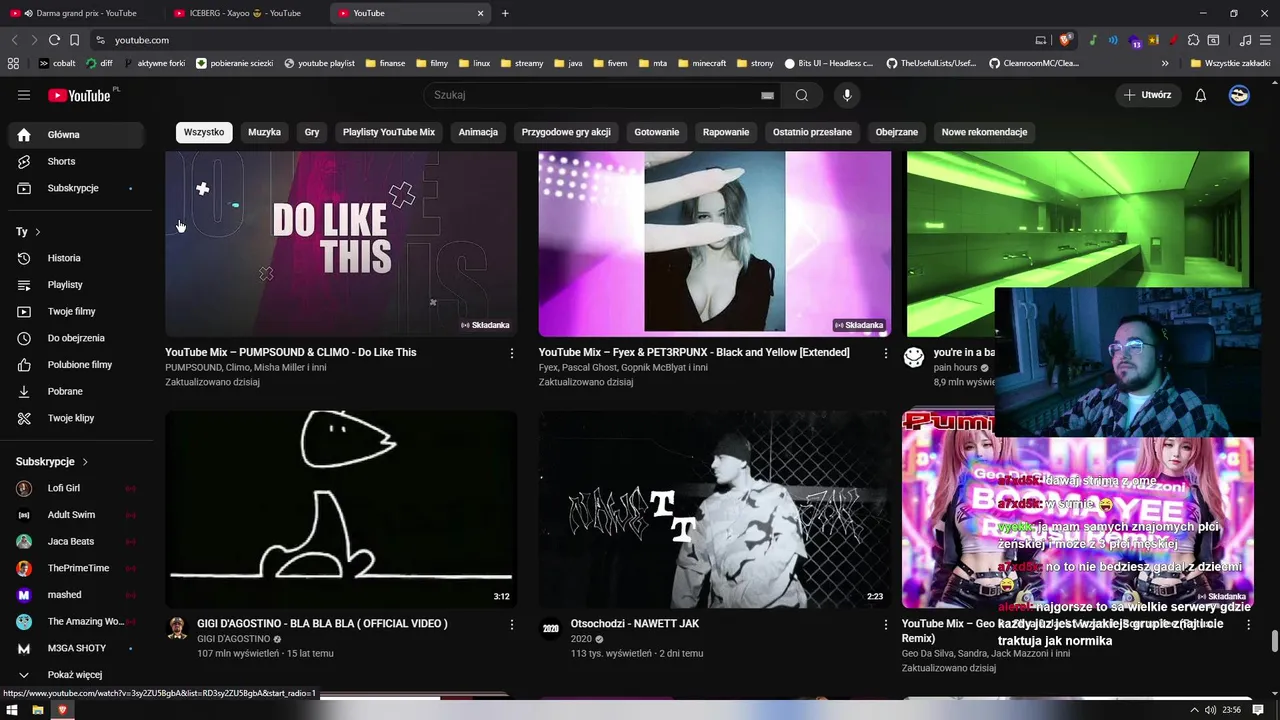Switch to Darma grand prix tab
The image size is (1280, 720).
[x=84, y=13]
